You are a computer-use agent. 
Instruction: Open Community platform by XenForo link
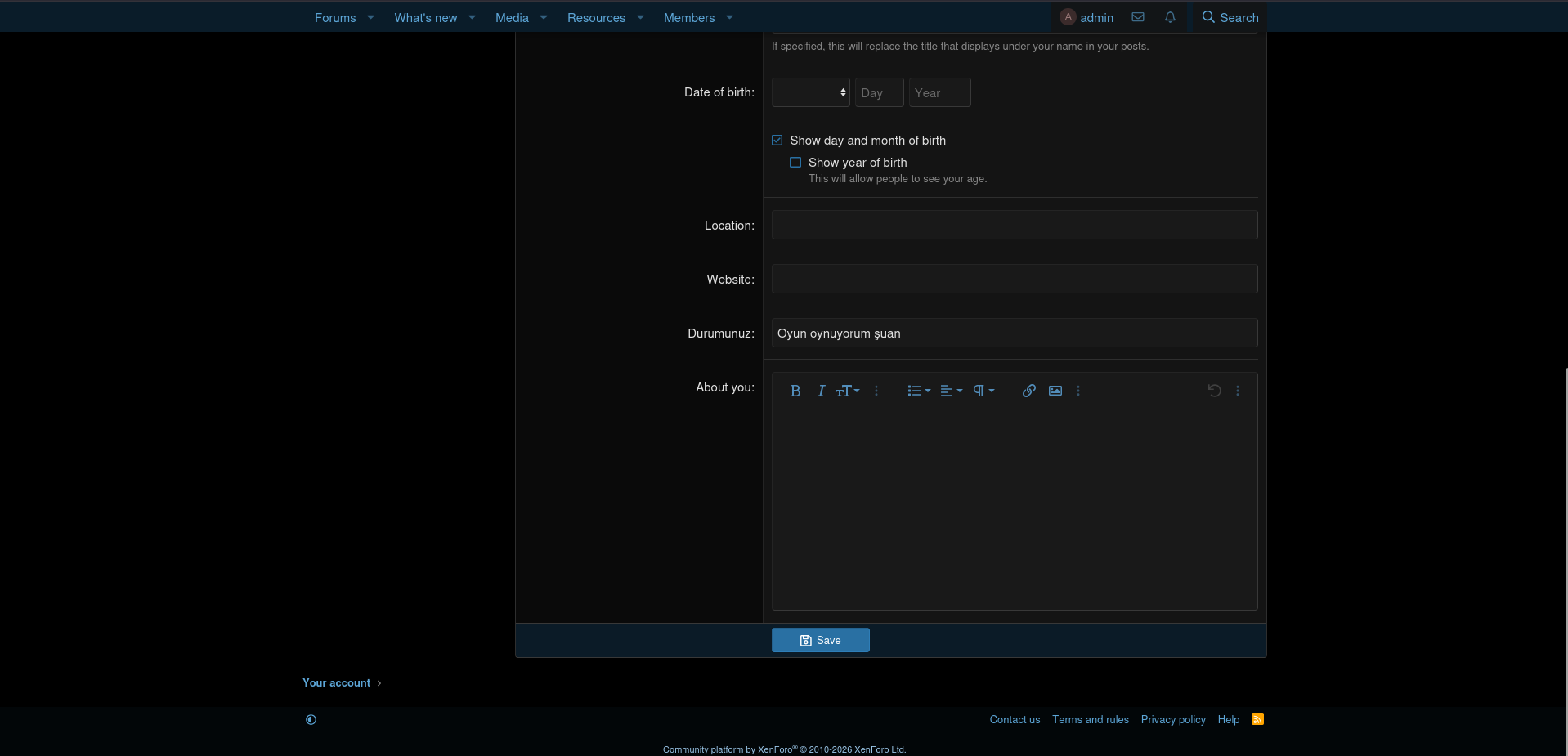click(x=784, y=749)
